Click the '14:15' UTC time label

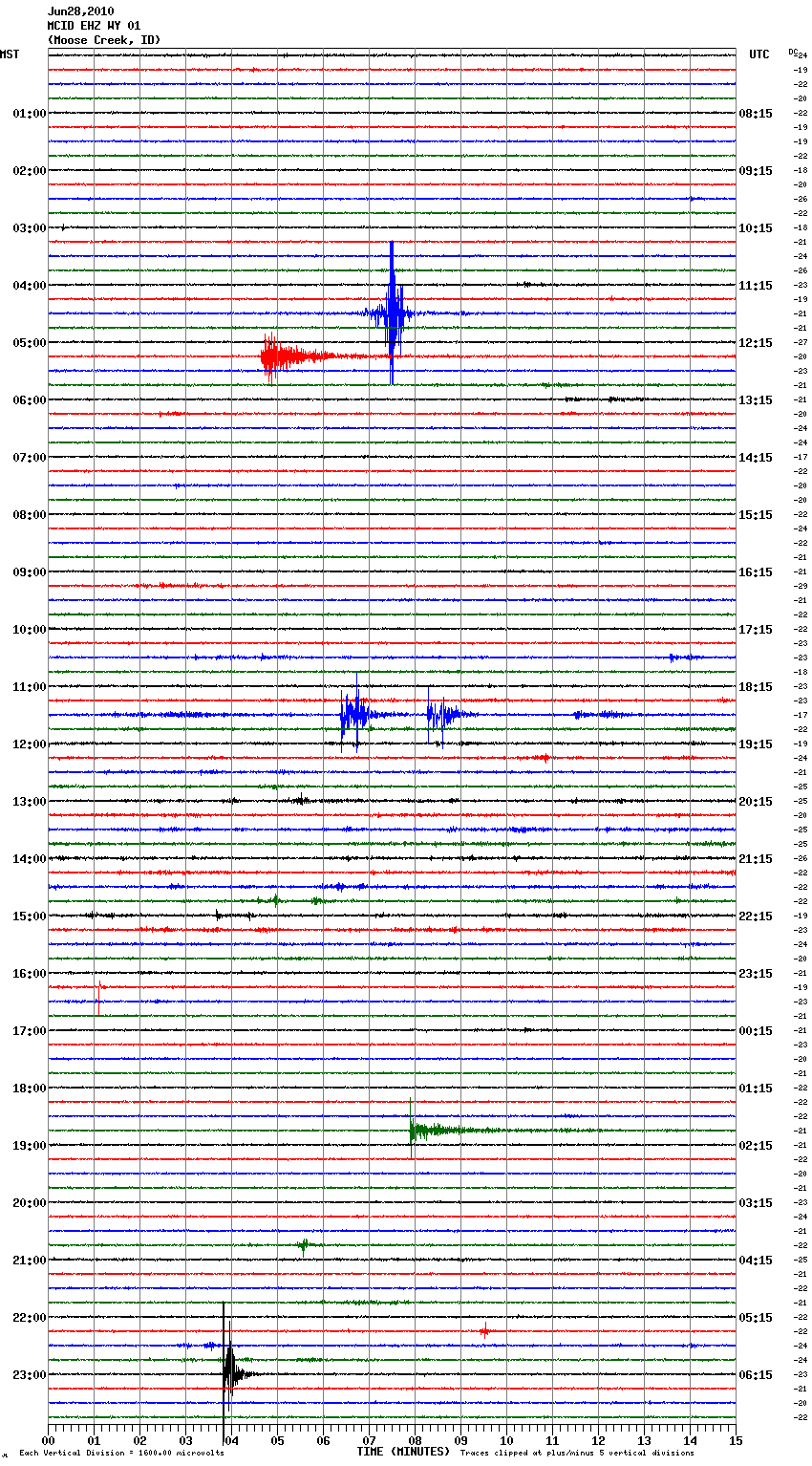coord(756,458)
